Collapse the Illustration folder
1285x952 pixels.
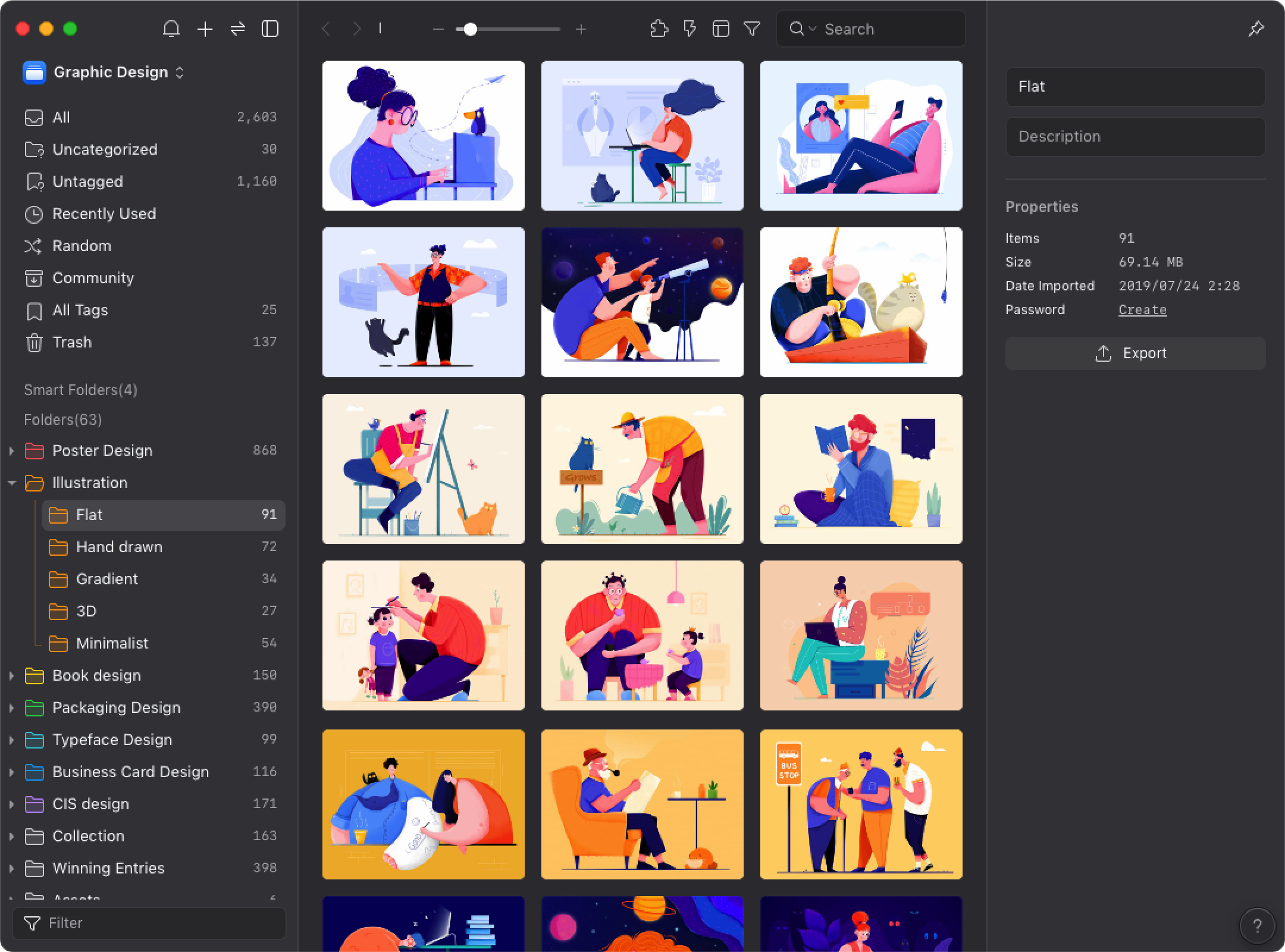11,483
